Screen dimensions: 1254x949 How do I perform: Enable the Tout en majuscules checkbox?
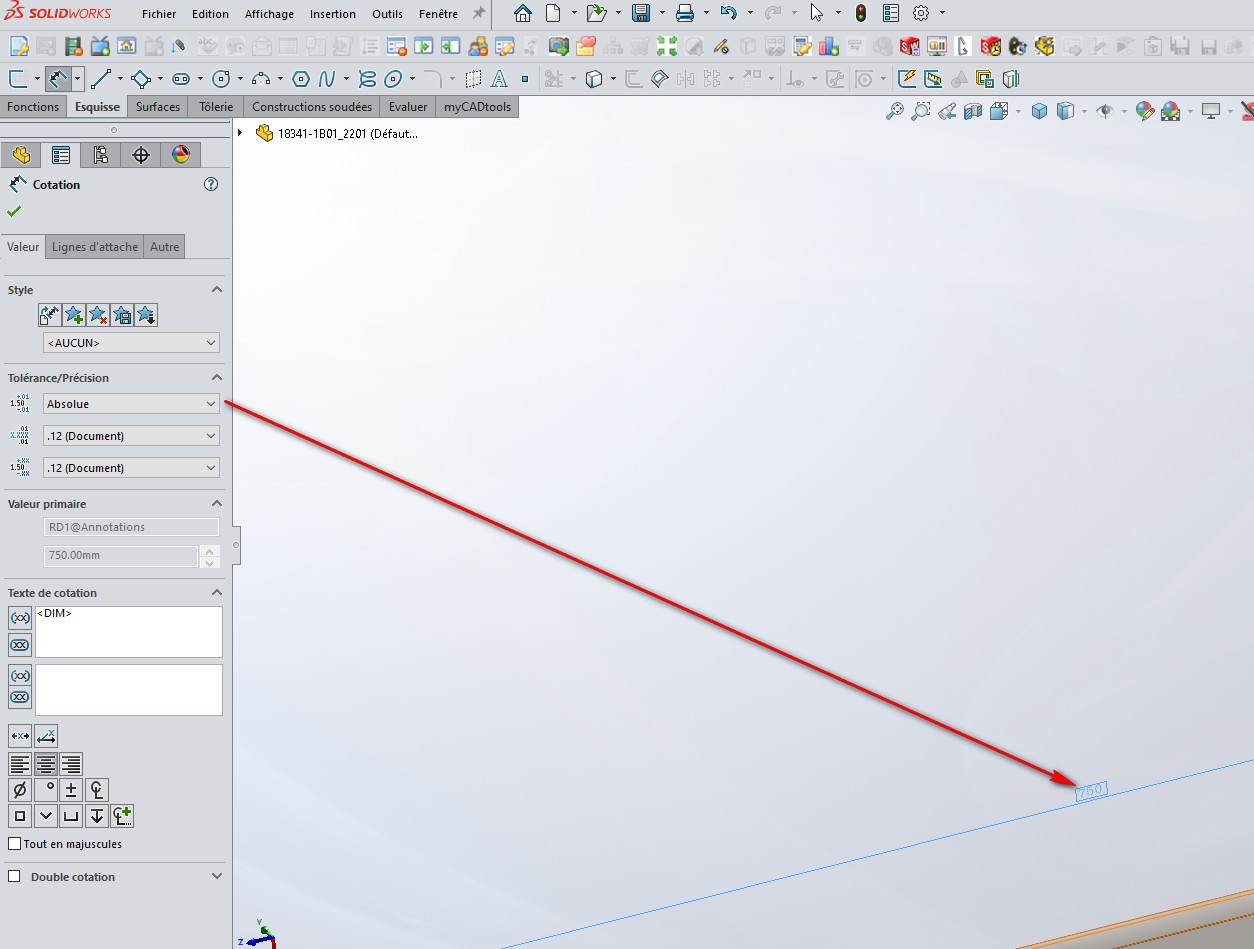click(15, 844)
